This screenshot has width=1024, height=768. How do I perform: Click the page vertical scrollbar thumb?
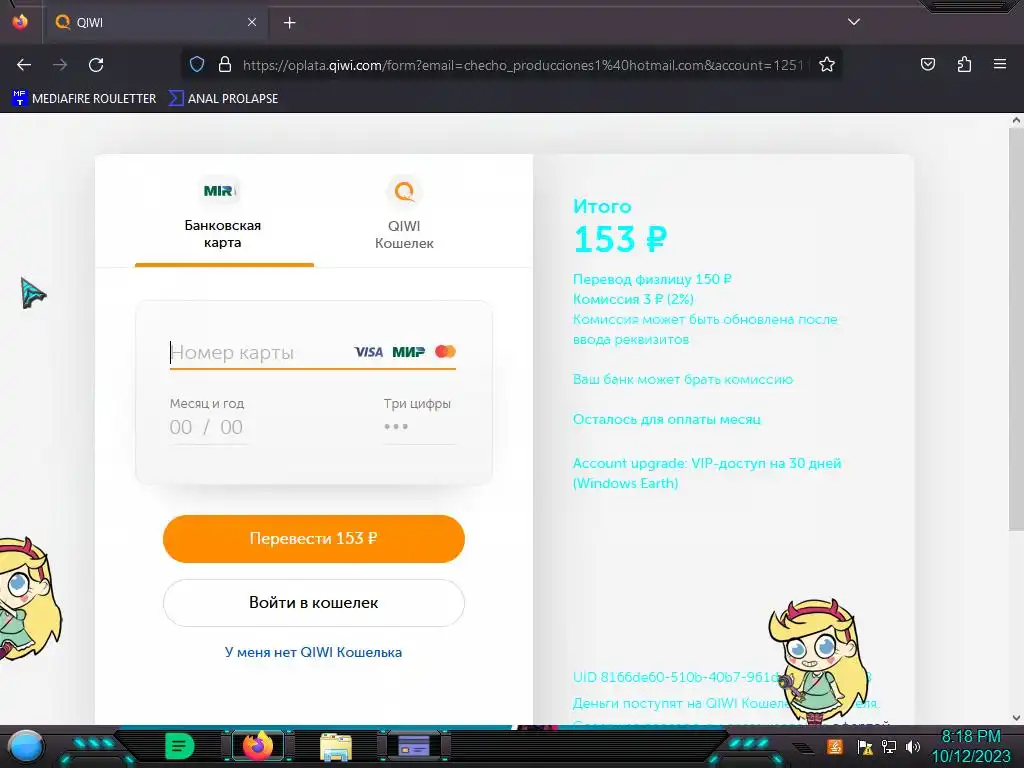pyautogui.click(x=1016, y=328)
